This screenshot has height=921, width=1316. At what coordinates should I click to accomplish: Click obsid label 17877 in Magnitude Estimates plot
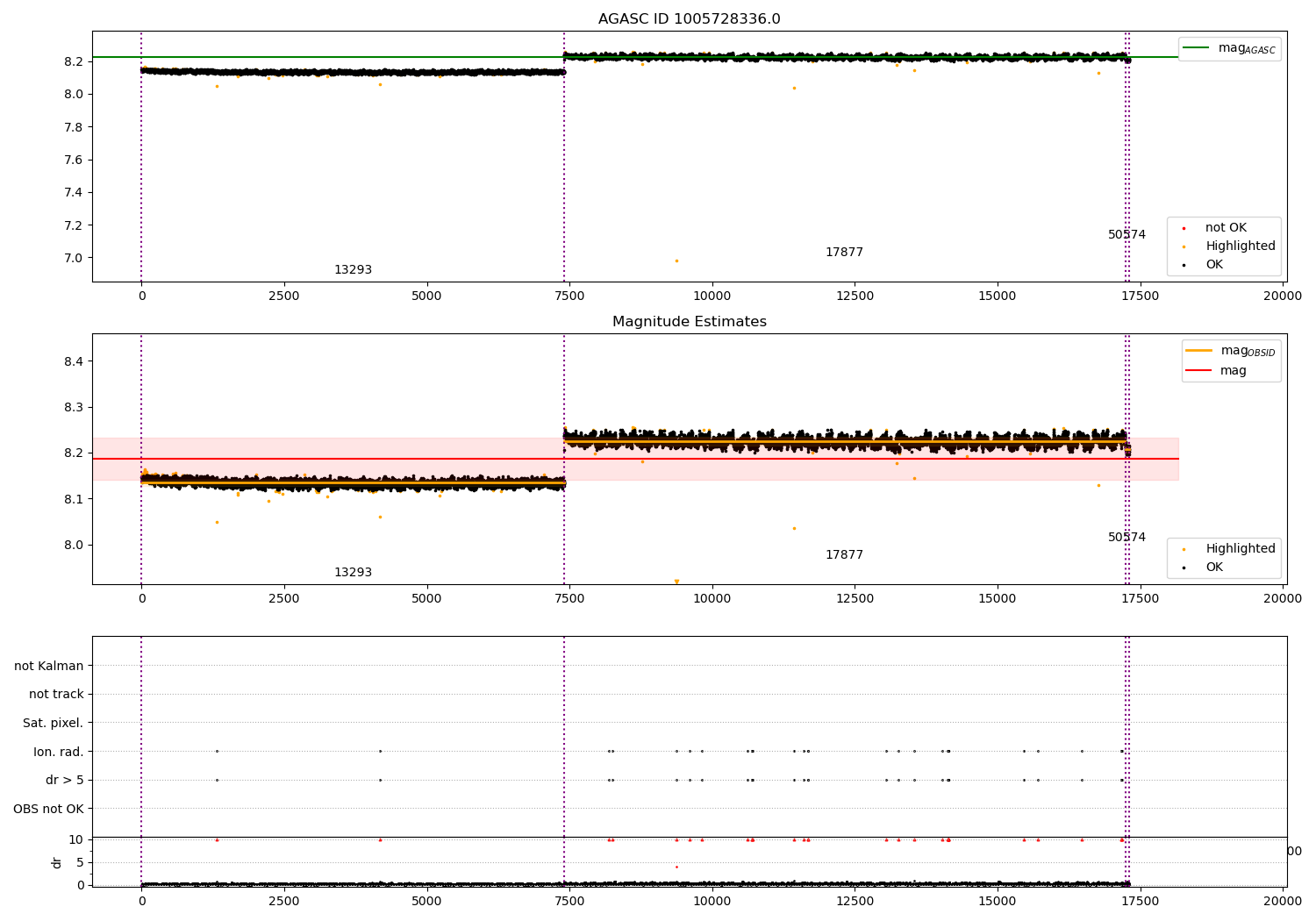844,555
